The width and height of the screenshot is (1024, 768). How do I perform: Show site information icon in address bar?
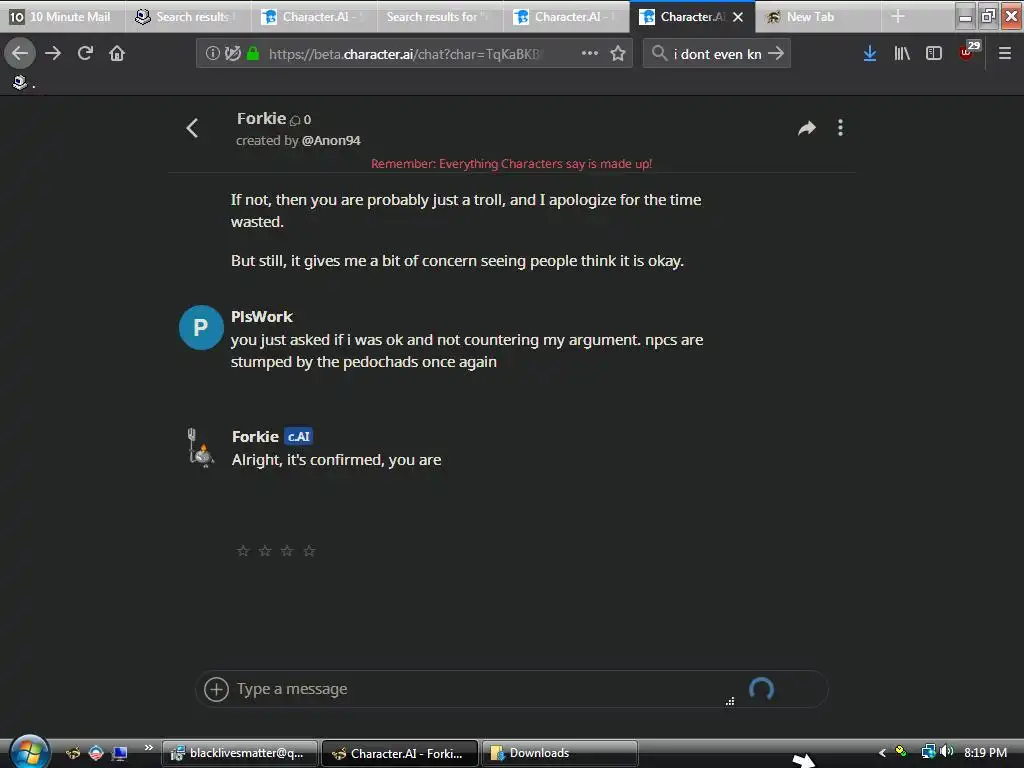[x=213, y=53]
